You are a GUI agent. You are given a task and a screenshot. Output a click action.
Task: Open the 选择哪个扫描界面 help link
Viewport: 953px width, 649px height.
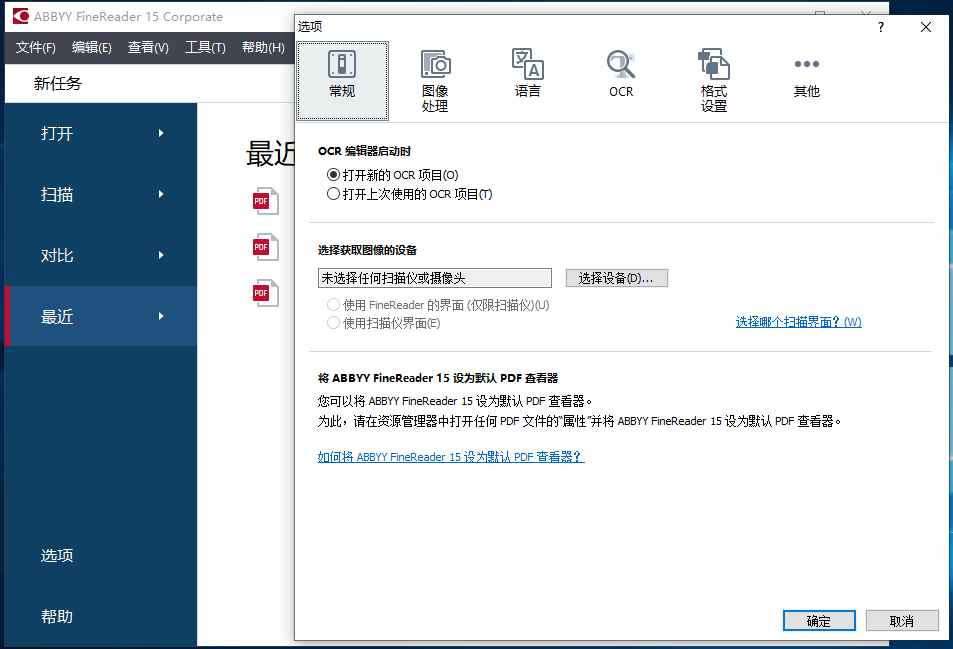[x=797, y=320]
